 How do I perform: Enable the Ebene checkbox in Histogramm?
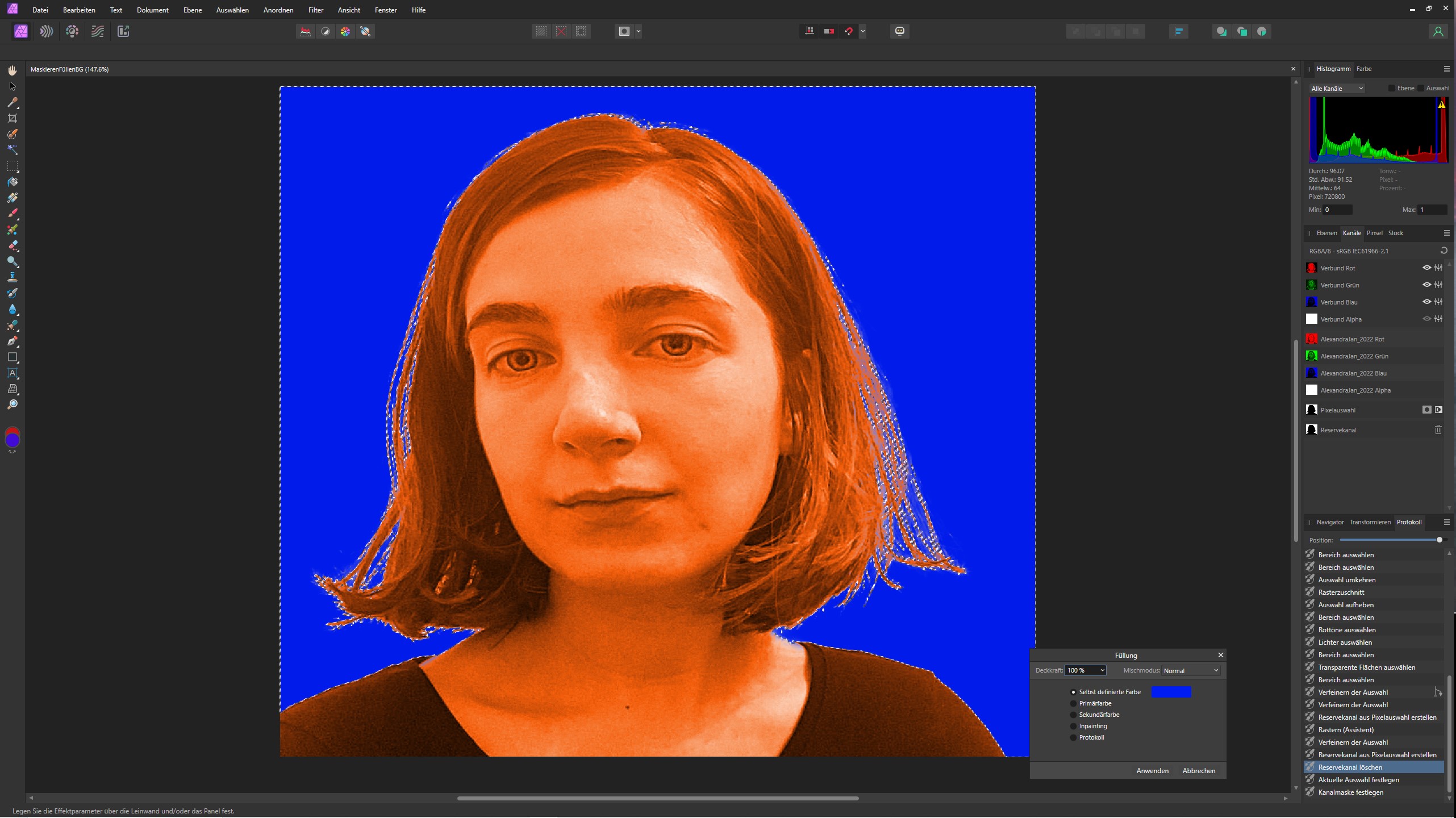coord(1391,88)
